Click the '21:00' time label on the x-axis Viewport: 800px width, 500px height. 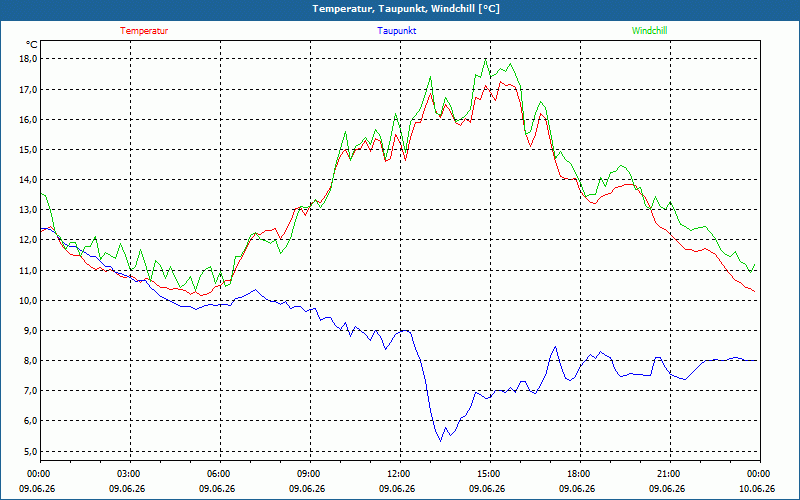(667, 474)
